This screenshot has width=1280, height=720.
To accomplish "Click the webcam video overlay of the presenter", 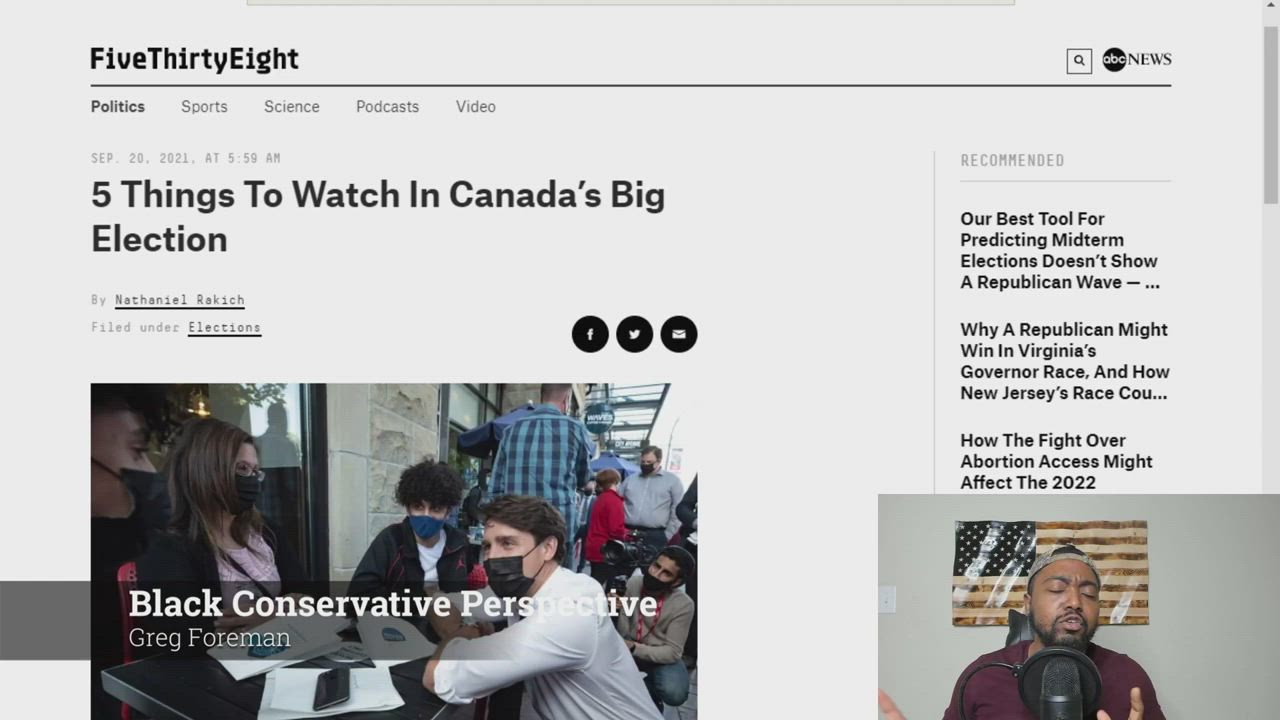I will pyautogui.click(x=1079, y=607).
